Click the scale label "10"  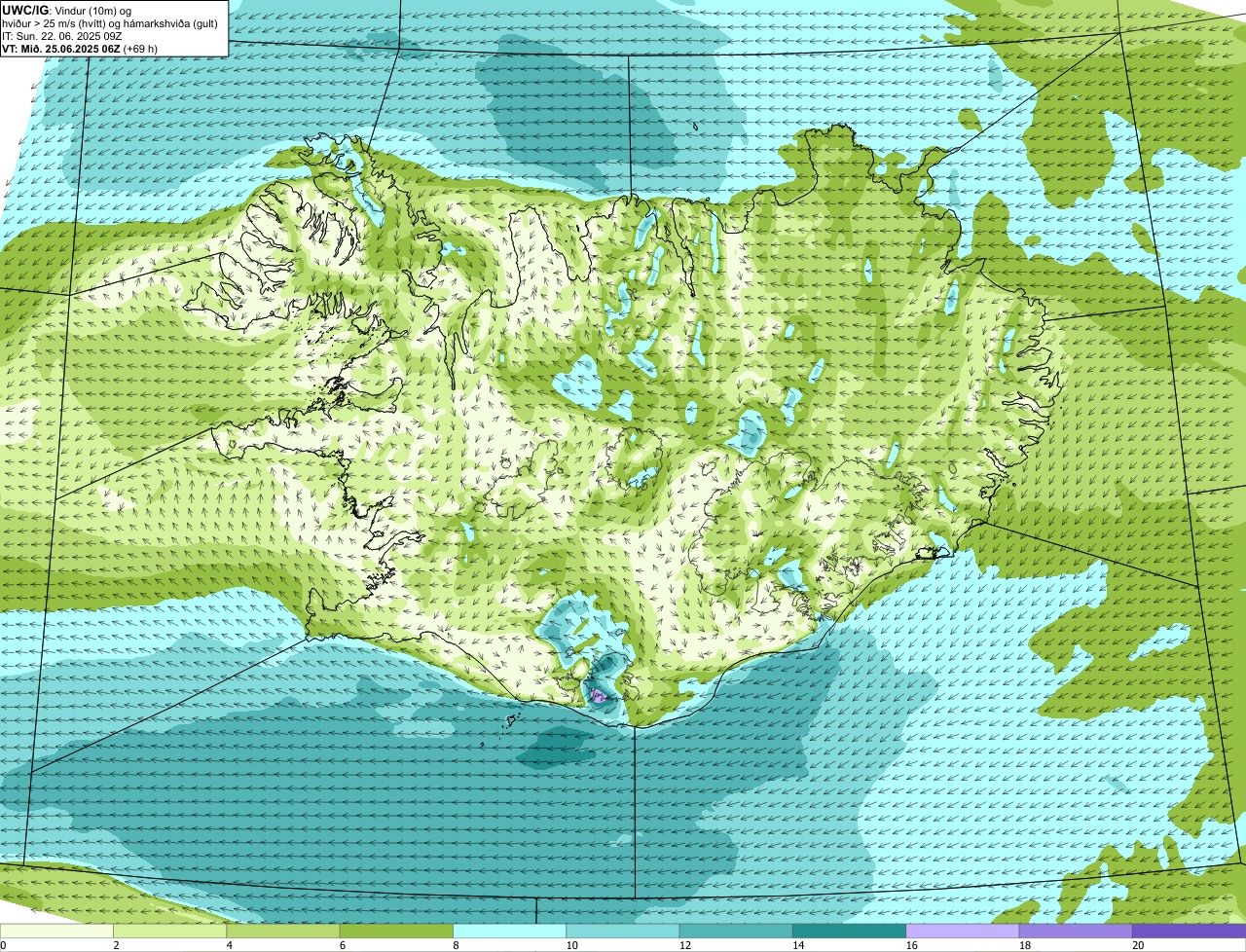click(x=571, y=945)
